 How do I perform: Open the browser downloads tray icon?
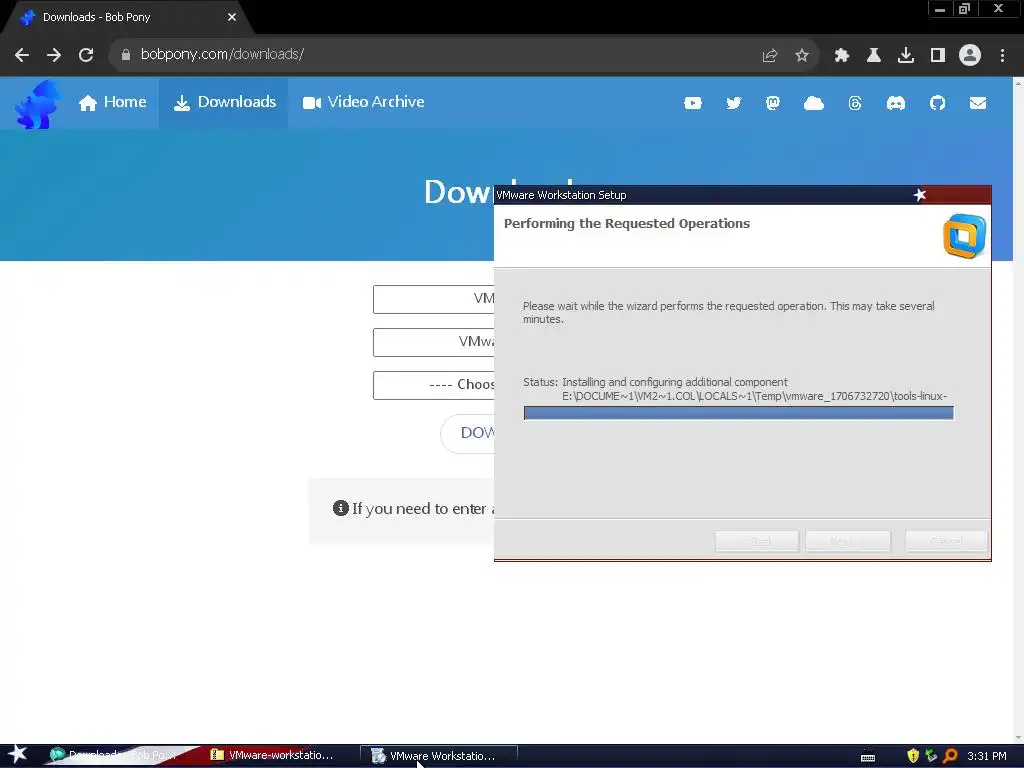(906, 56)
